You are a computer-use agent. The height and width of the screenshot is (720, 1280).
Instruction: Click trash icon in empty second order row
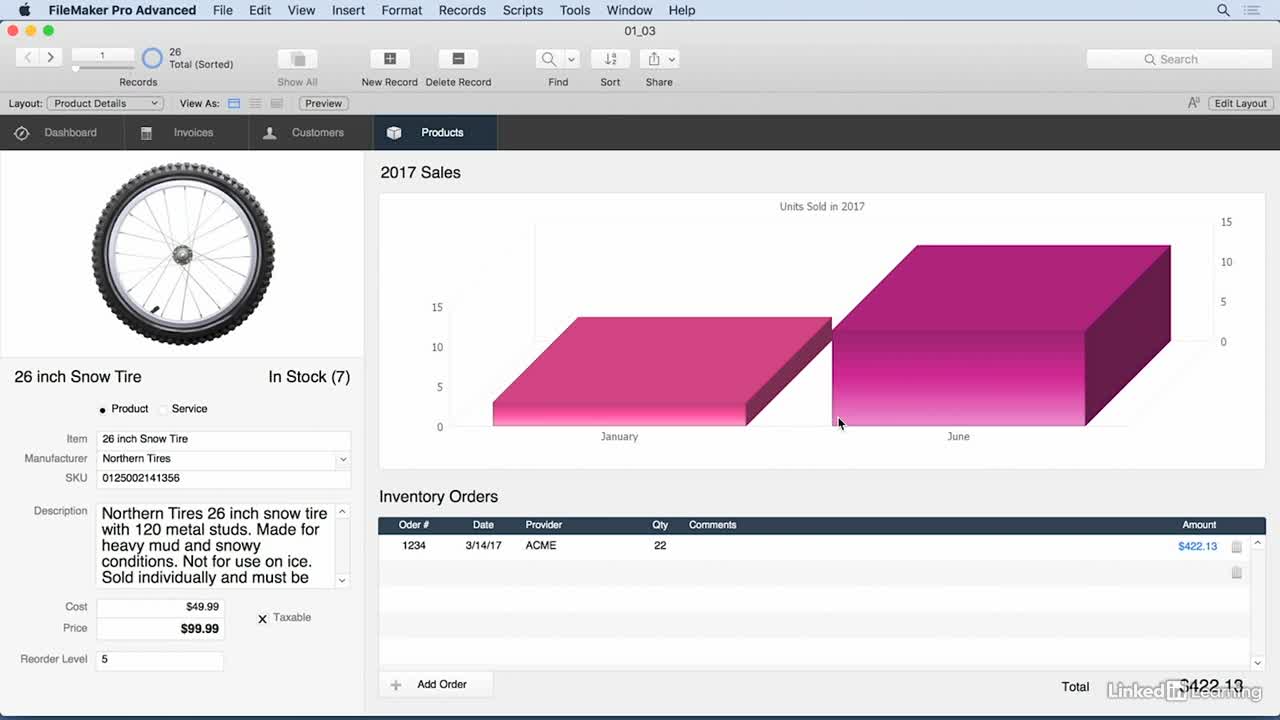1237,573
